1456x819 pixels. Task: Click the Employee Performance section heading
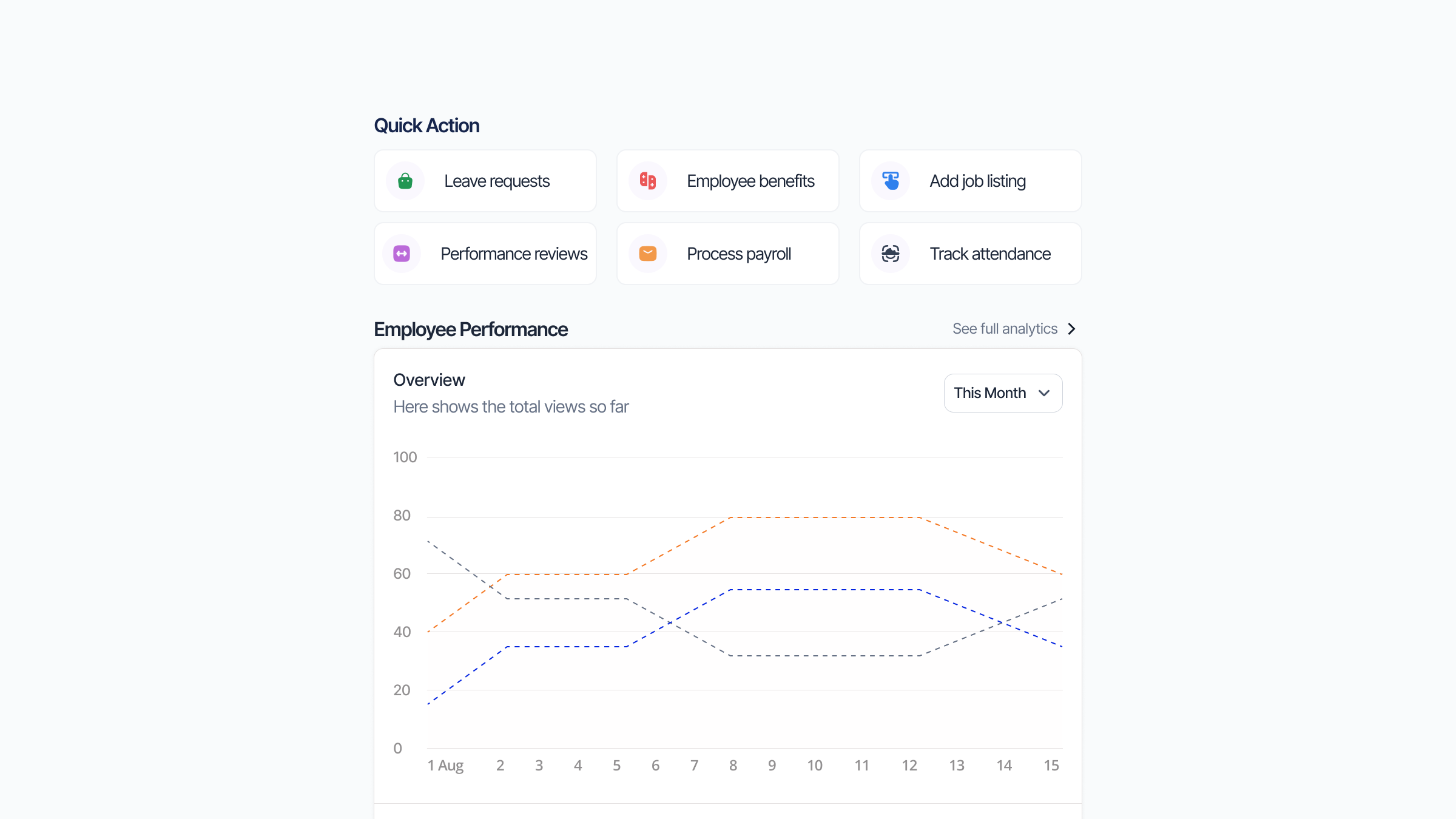471,329
